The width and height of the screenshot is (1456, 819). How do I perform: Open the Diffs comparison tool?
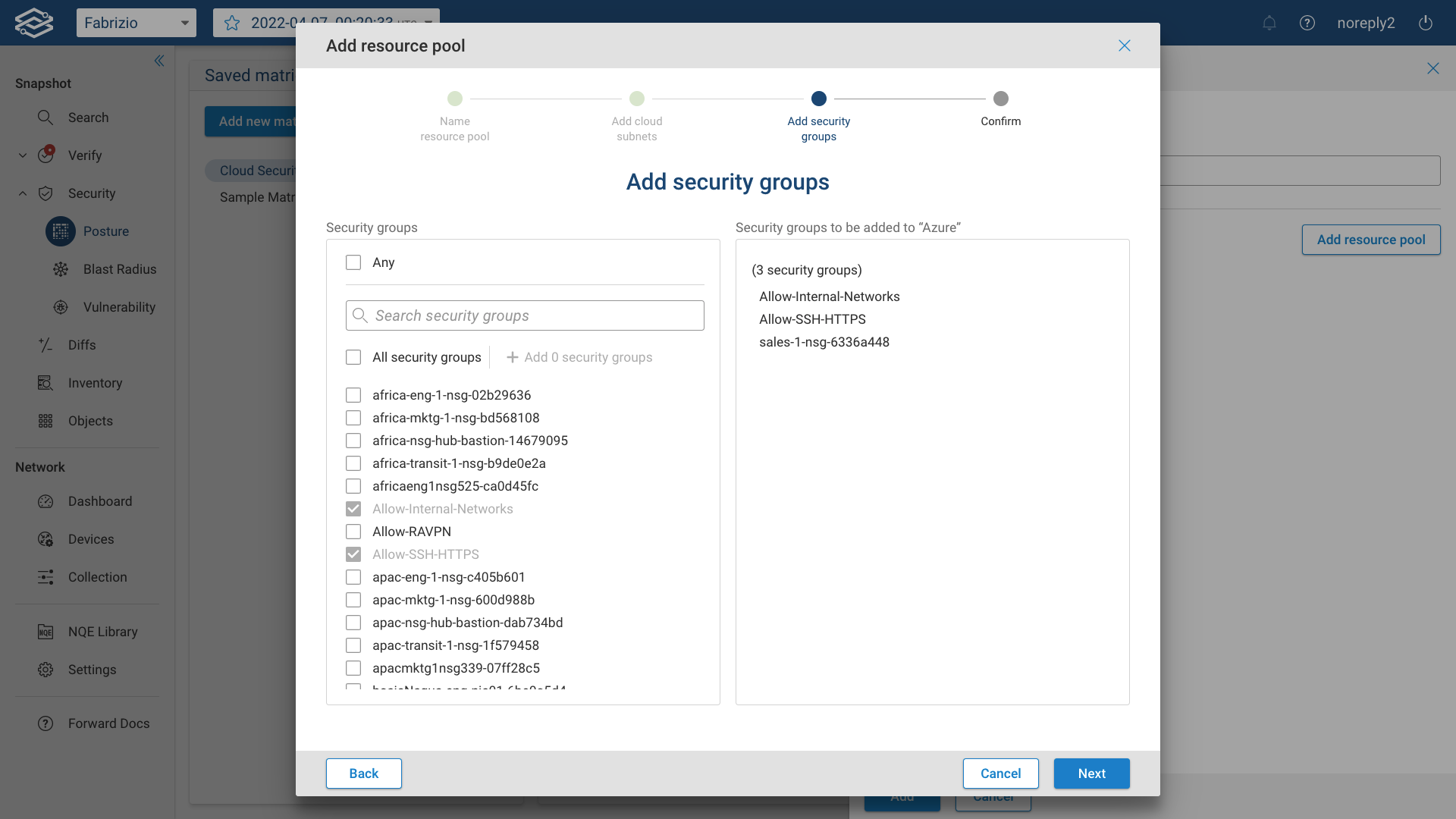pyautogui.click(x=82, y=345)
